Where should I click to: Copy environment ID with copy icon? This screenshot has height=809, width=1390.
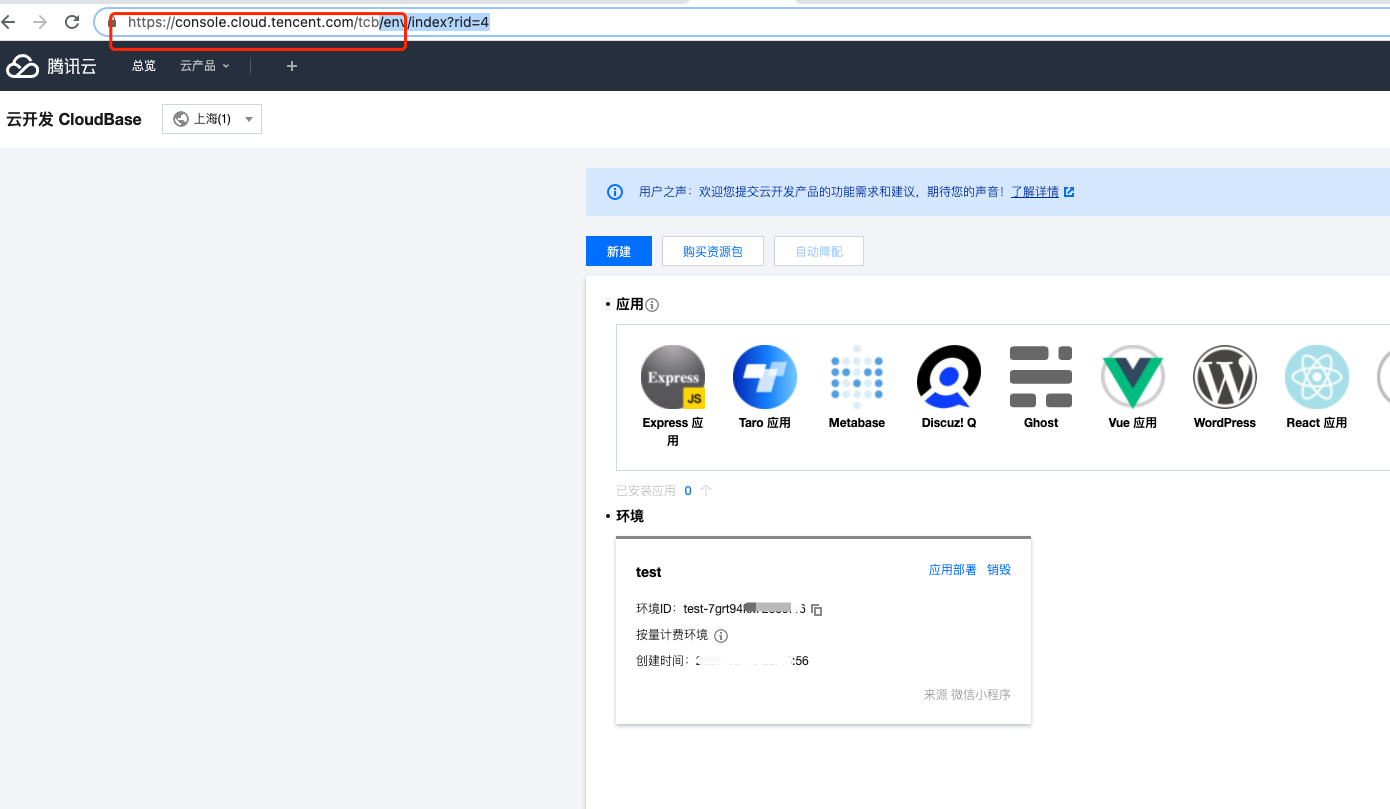816,609
